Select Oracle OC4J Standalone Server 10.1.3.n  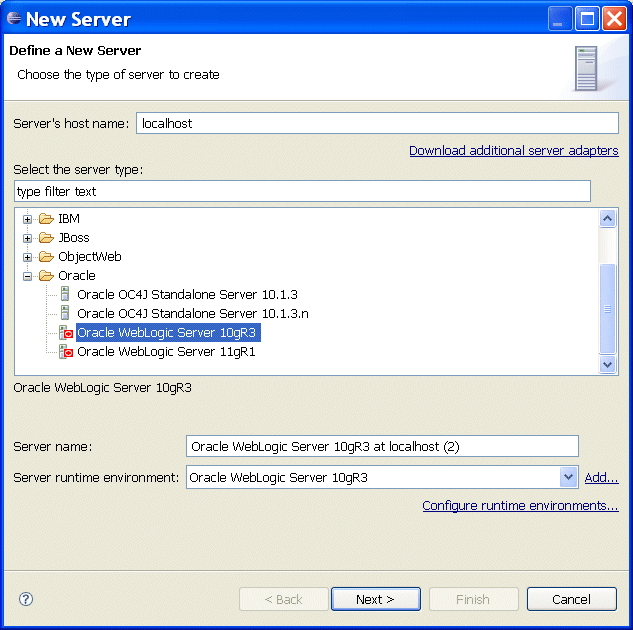pos(193,314)
